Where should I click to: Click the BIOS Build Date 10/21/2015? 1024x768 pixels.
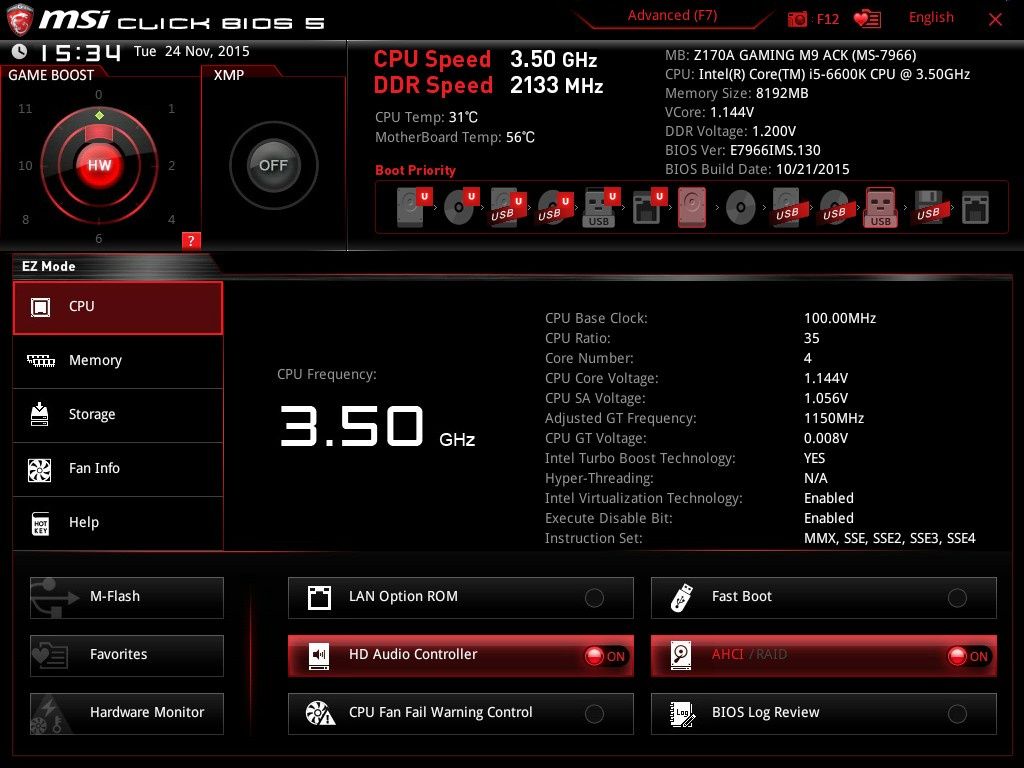point(757,170)
